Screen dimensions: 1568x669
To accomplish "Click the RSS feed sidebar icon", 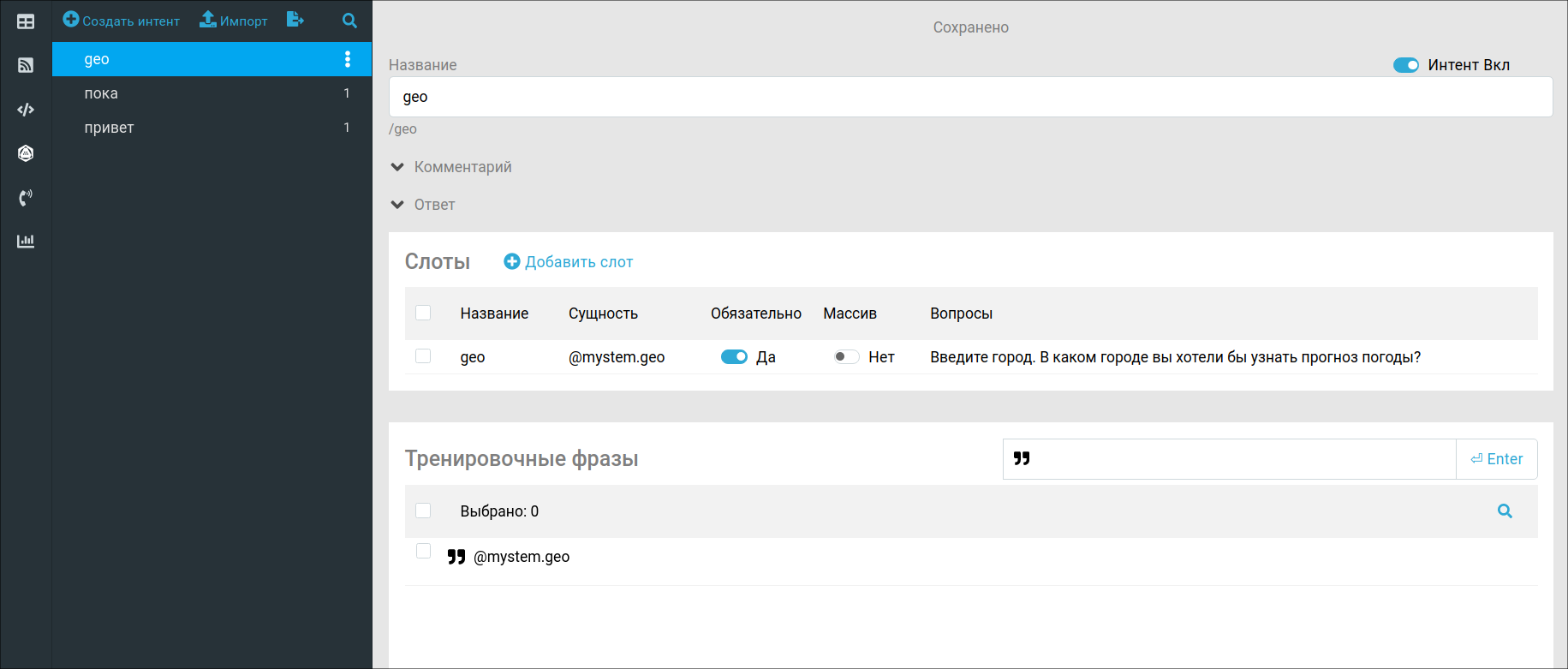I will pos(26,65).
